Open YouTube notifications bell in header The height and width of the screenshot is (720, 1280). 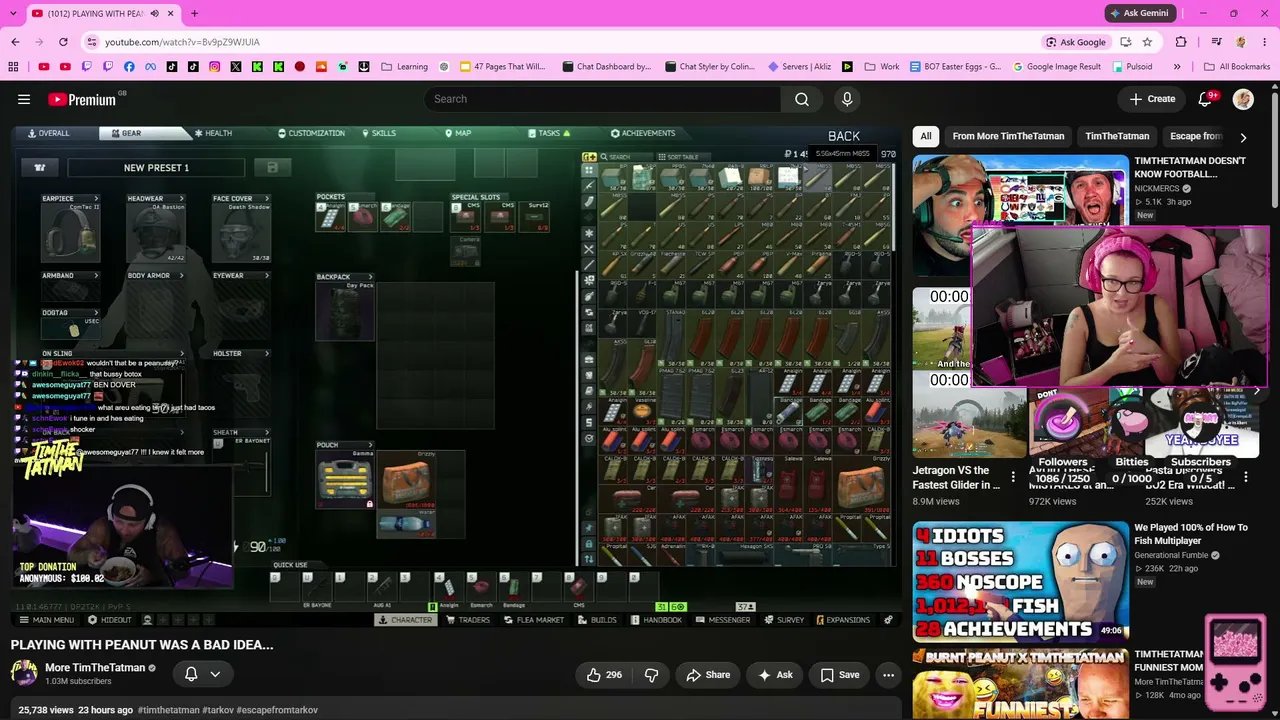point(1205,99)
